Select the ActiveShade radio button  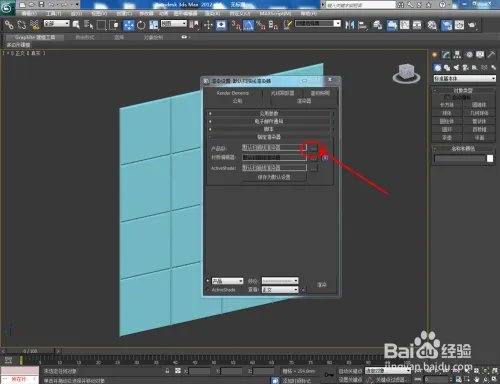(x=208, y=290)
